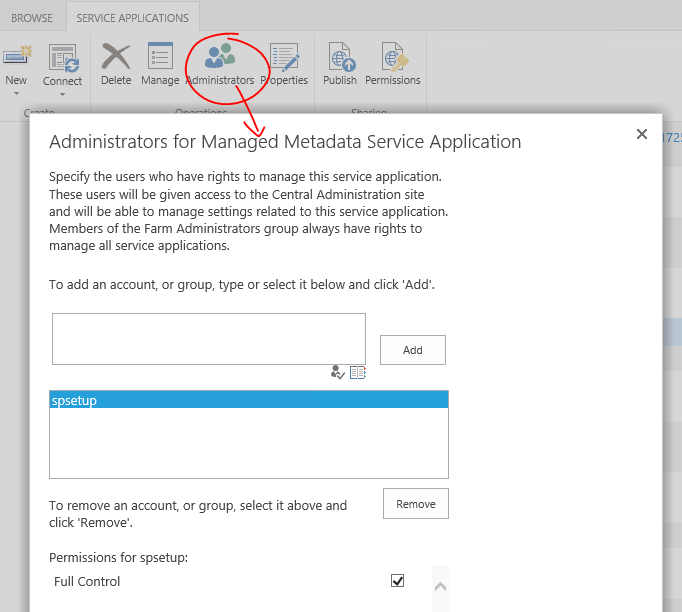The height and width of the screenshot is (612, 682).
Task: Click the Remove button
Action: 415,504
